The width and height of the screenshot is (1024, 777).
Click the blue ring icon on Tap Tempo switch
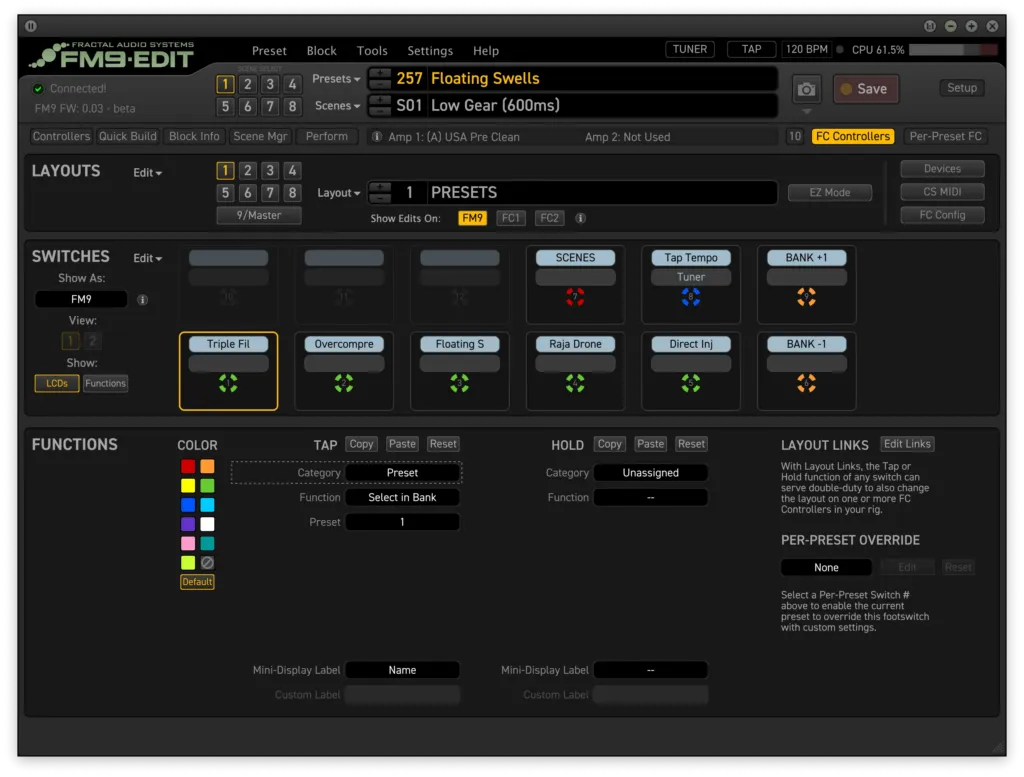click(x=691, y=297)
